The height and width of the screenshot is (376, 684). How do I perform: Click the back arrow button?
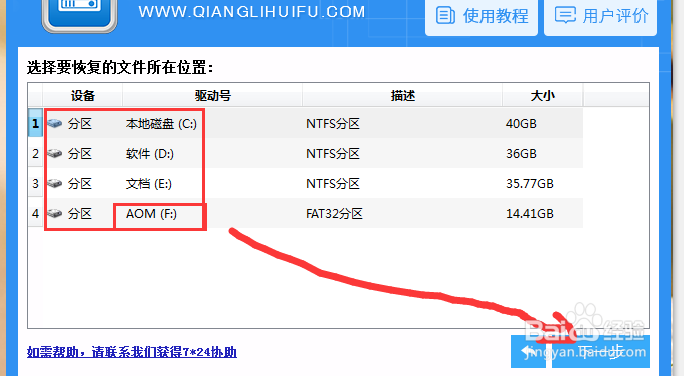[528, 352]
